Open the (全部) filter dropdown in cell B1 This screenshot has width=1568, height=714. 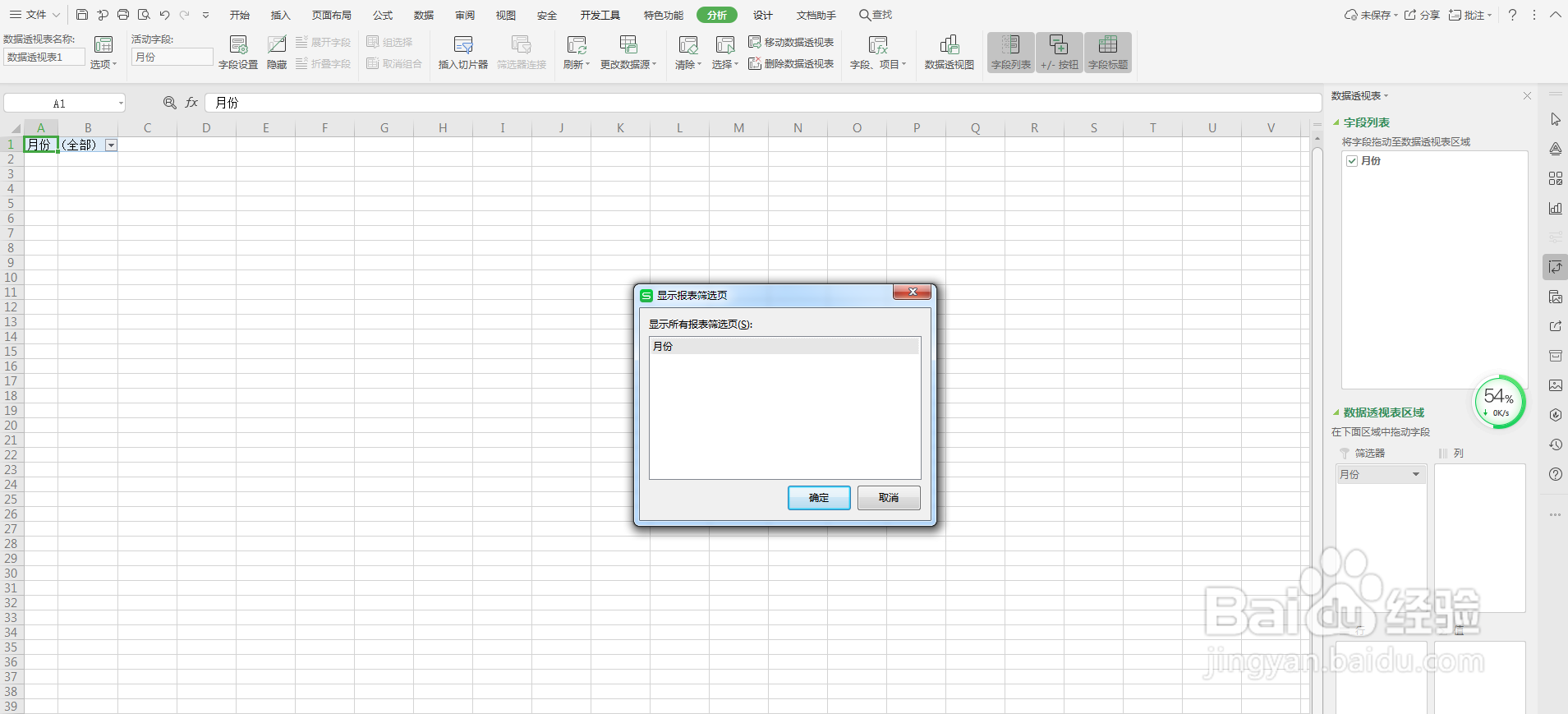pyautogui.click(x=111, y=145)
